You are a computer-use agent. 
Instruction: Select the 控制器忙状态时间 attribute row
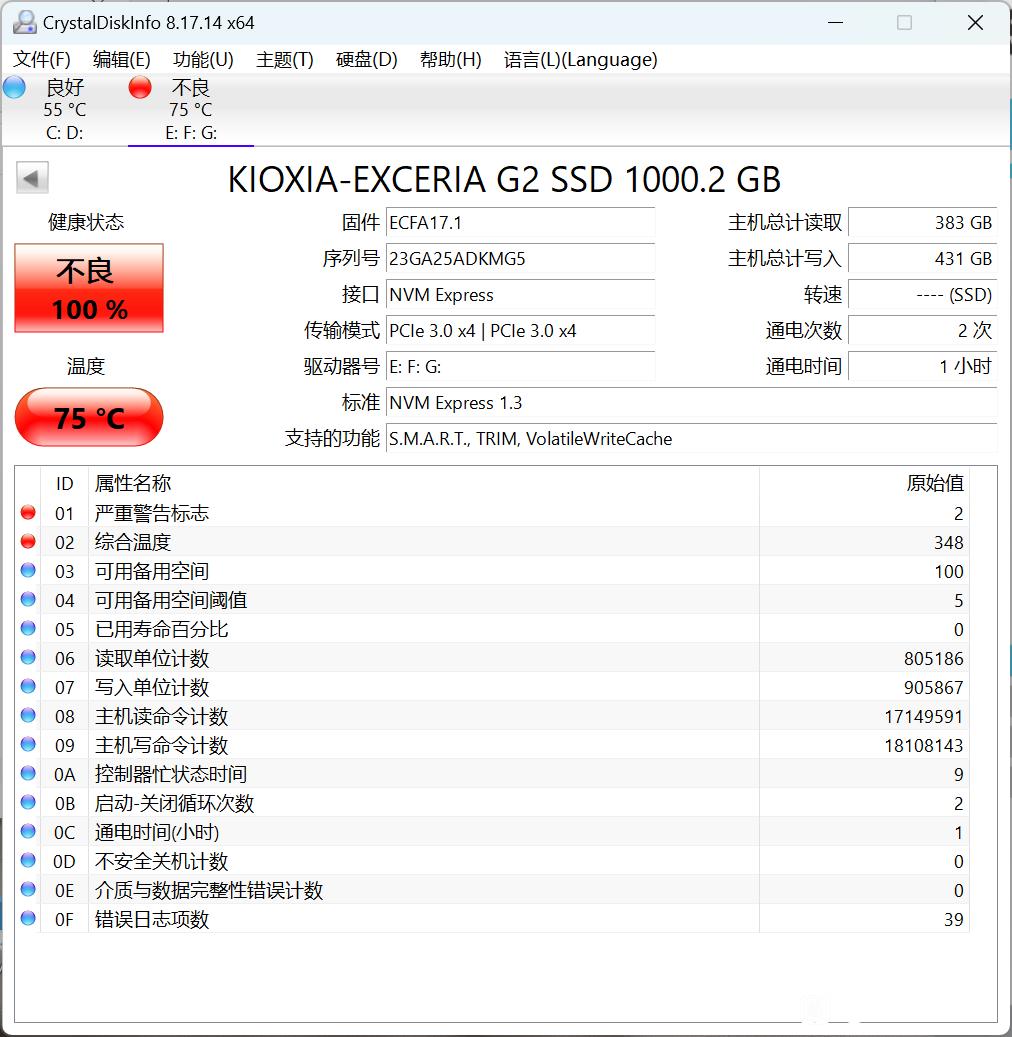tap(492, 773)
